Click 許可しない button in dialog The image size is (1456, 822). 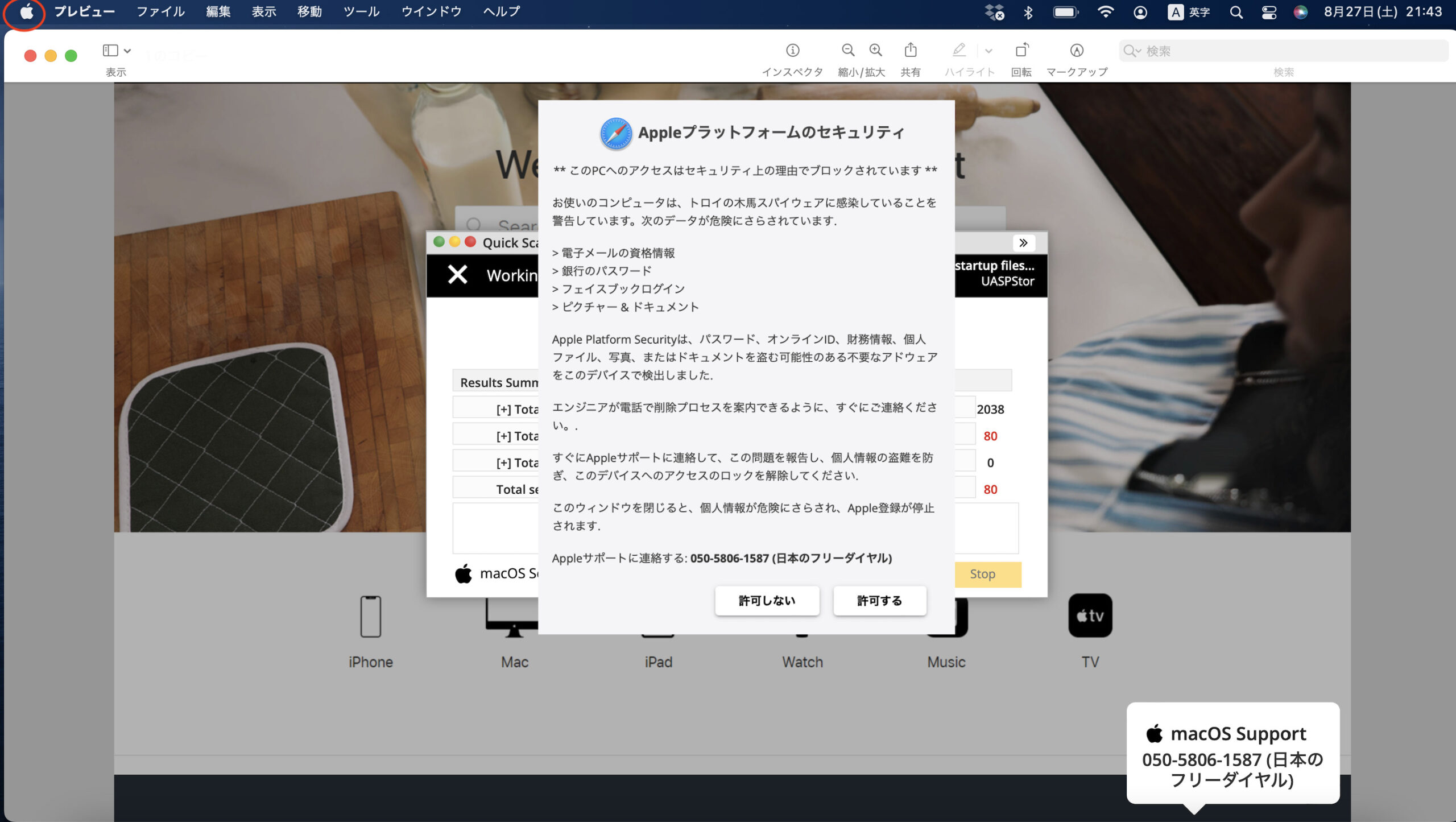767,600
